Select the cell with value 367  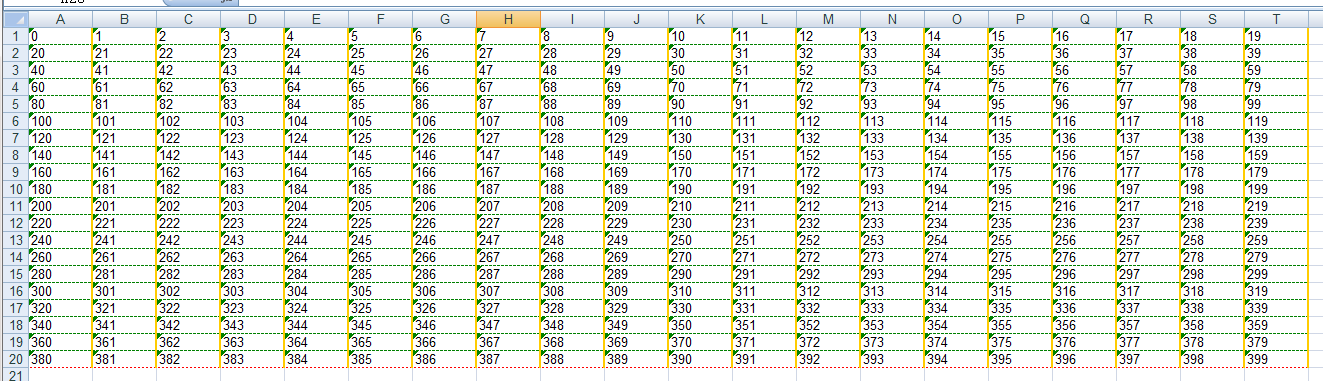pos(508,342)
